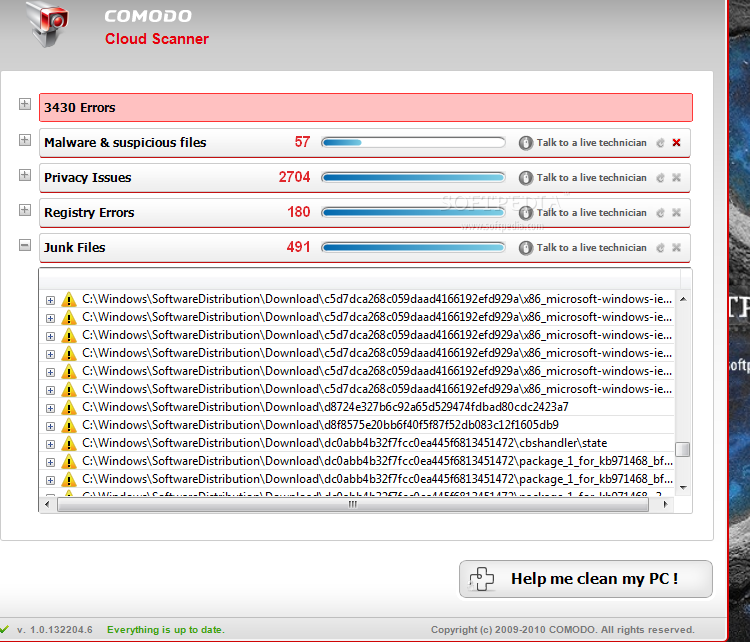
Task: Select path ending d8f8575e20bb6f40f5f87f52db083c12f1605db9
Action: [x=320, y=425]
